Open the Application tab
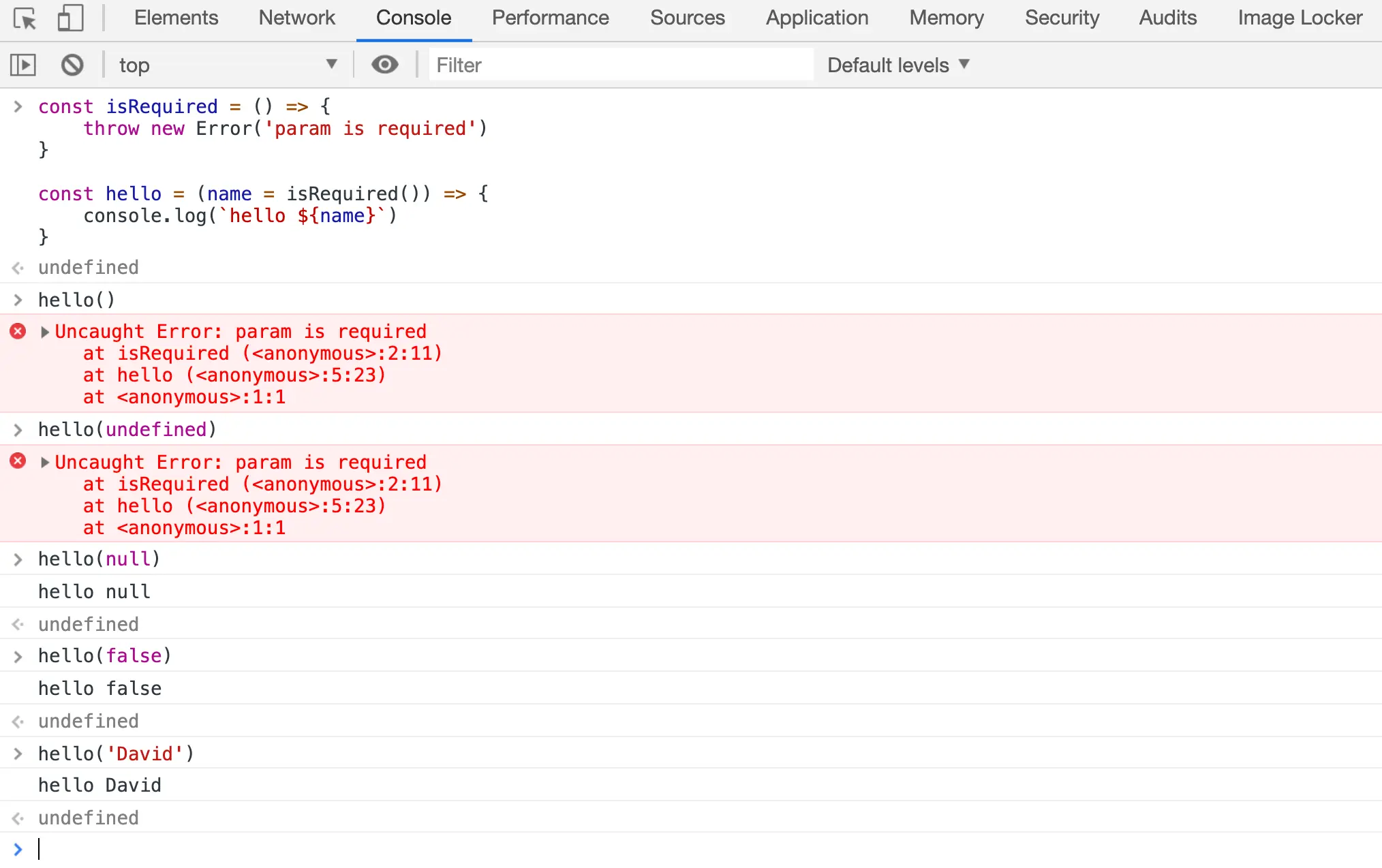Screen dimensions: 1382x868 pos(816,18)
